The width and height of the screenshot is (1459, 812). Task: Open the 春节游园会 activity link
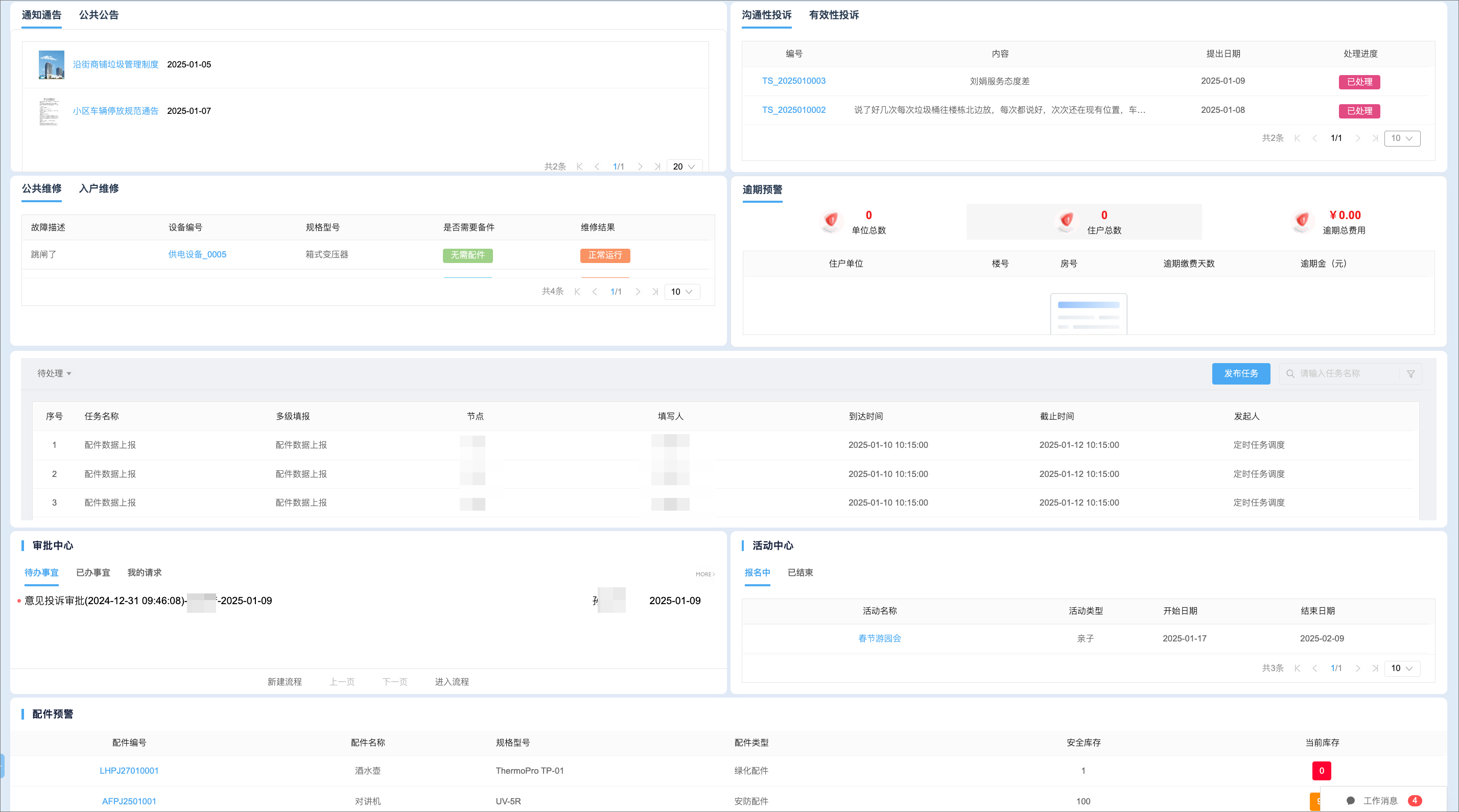[x=880, y=639]
